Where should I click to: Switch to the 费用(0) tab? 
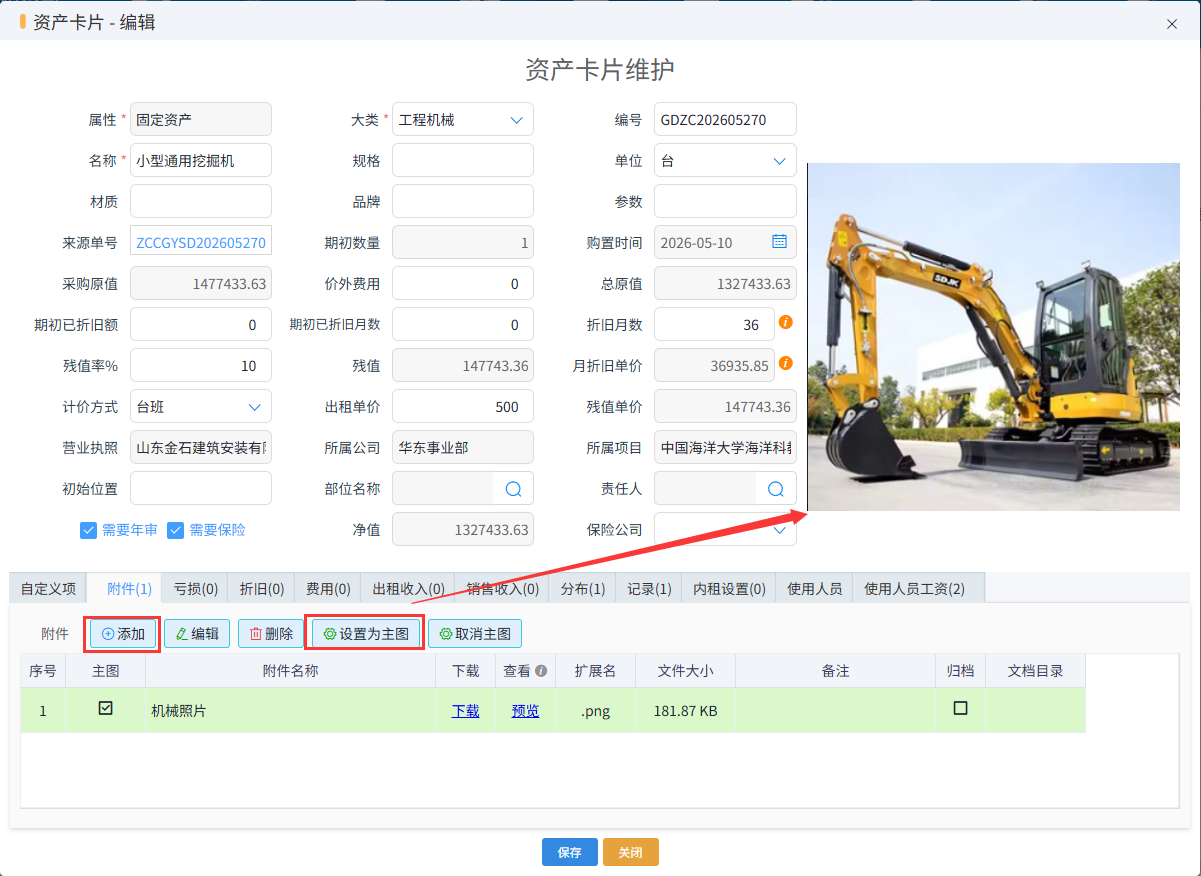point(327,589)
